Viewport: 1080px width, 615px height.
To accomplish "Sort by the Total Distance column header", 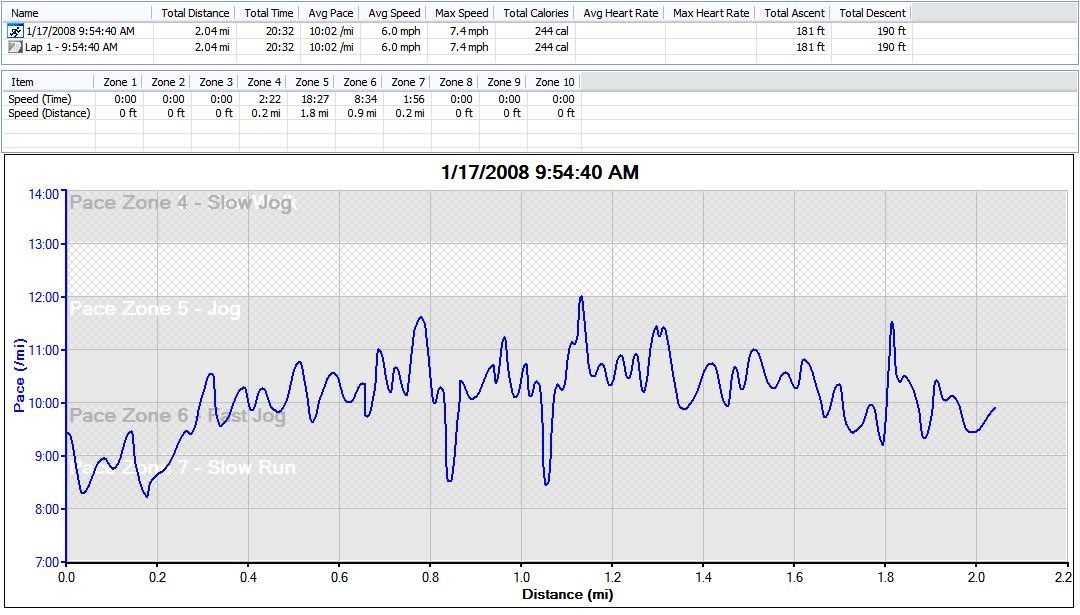I will [x=194, y=13].
